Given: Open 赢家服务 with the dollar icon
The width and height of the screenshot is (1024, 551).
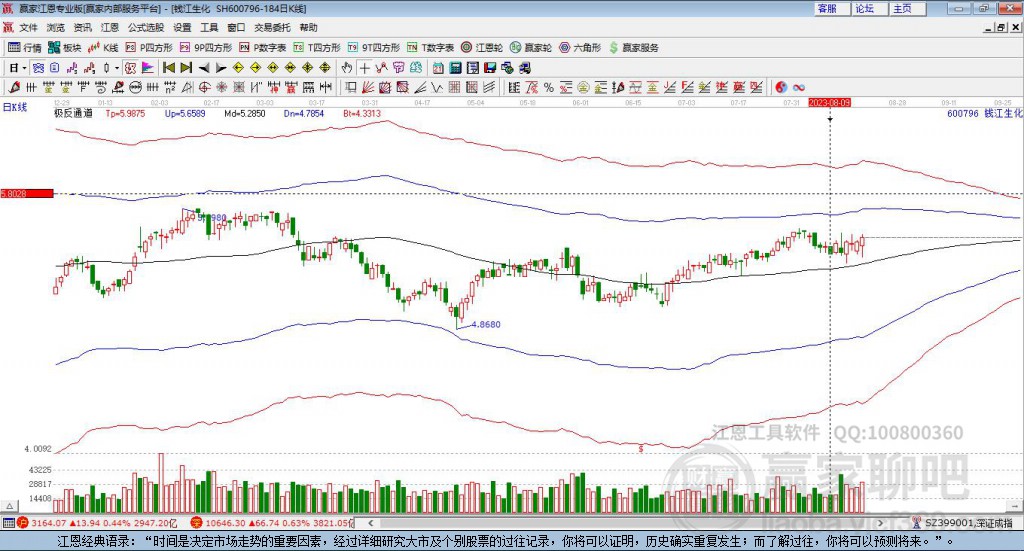Looking at the screenshot, I should [x=633, y=48].
